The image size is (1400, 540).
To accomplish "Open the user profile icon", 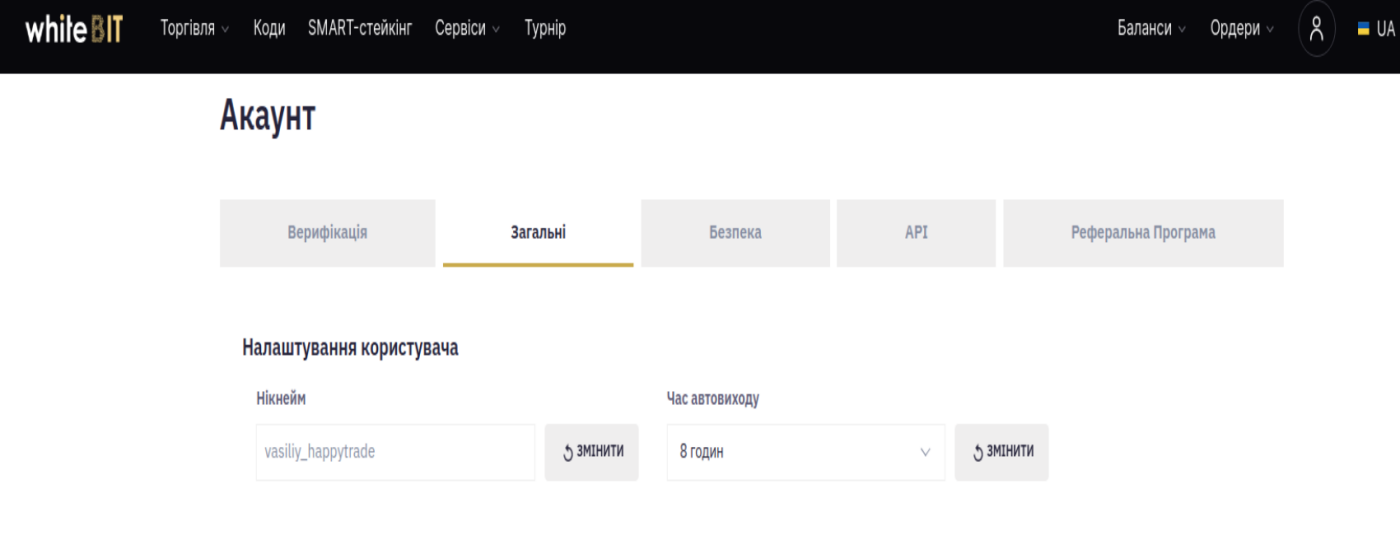I will (1316, 28).
